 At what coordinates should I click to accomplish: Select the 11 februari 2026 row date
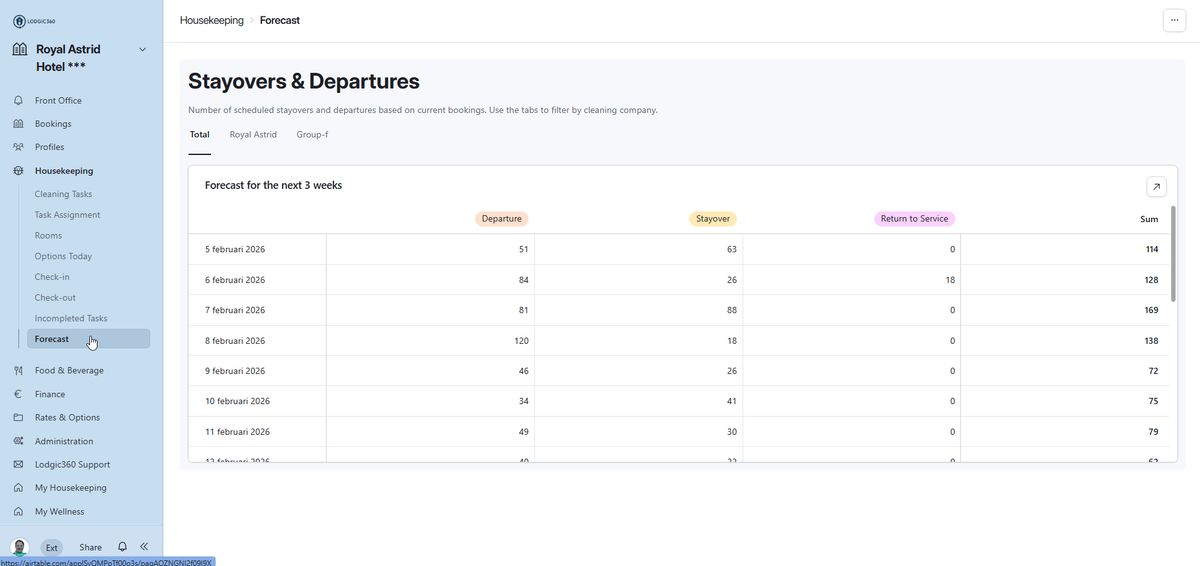coord(237,432)
